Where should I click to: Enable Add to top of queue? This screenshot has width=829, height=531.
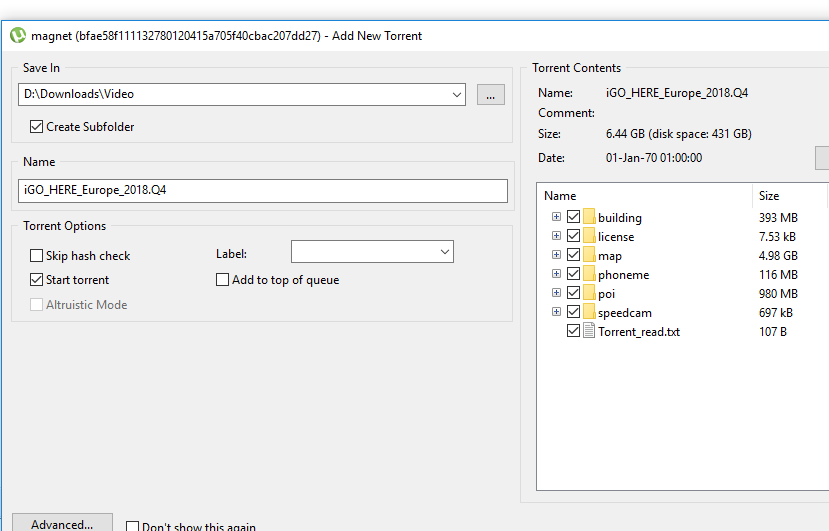[223, 279]
